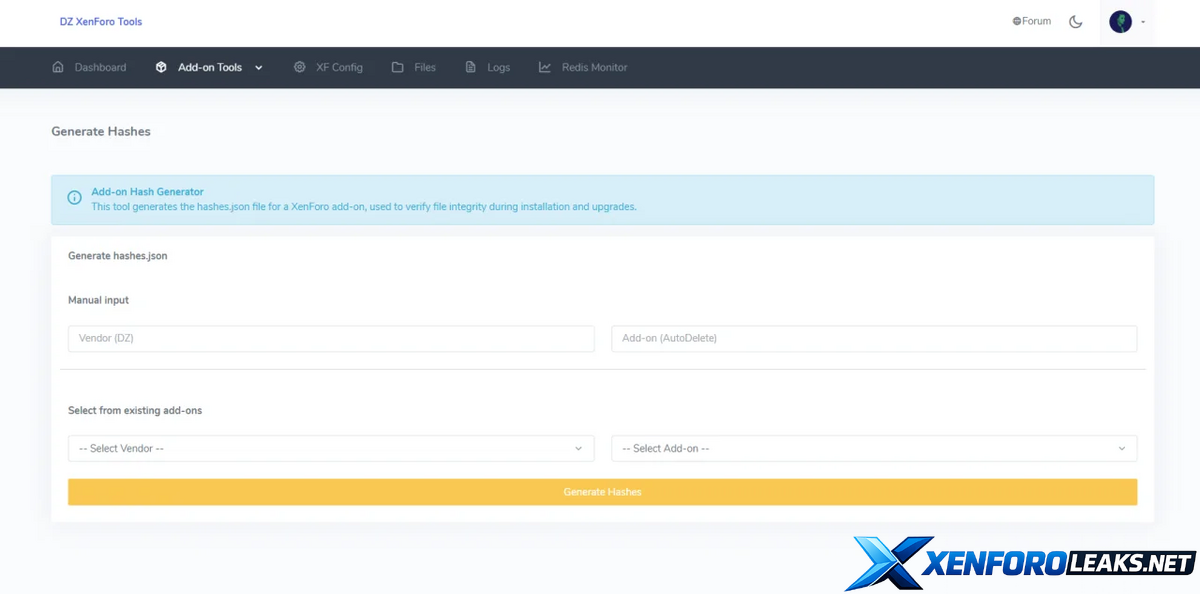Image resolution: width=1200 pixels, height=594 pixels.
Task: Click the user avatar picture
Action: tap(1120, 22)
